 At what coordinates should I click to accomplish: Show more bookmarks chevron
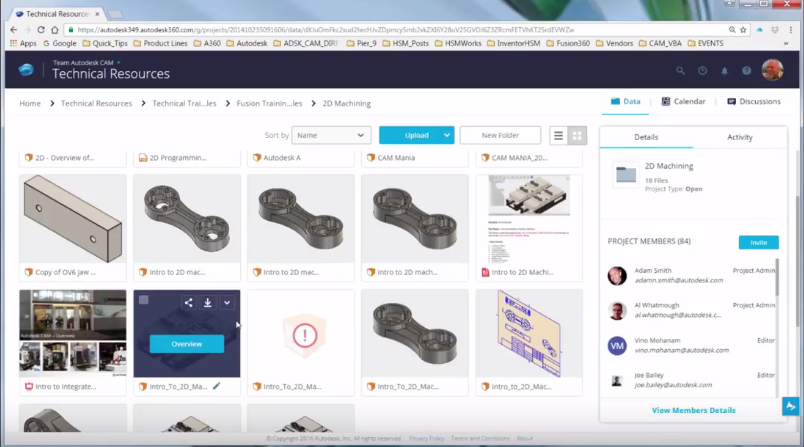(x=786, y=44)
